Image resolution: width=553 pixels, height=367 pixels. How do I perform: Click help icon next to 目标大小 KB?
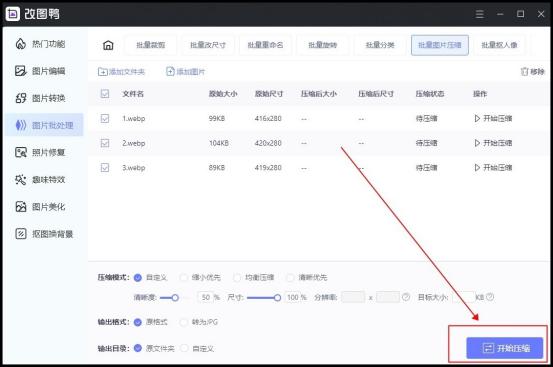click(490, 297)
